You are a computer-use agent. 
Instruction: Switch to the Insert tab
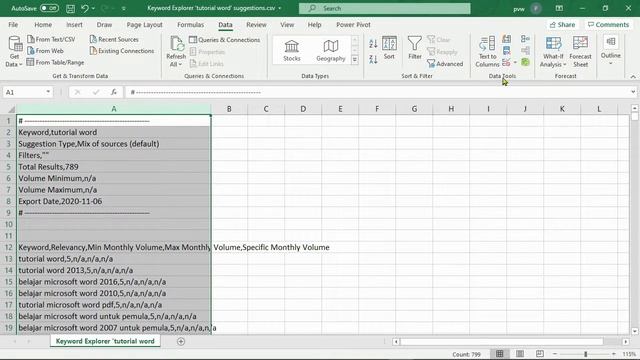tap(74, 24)
